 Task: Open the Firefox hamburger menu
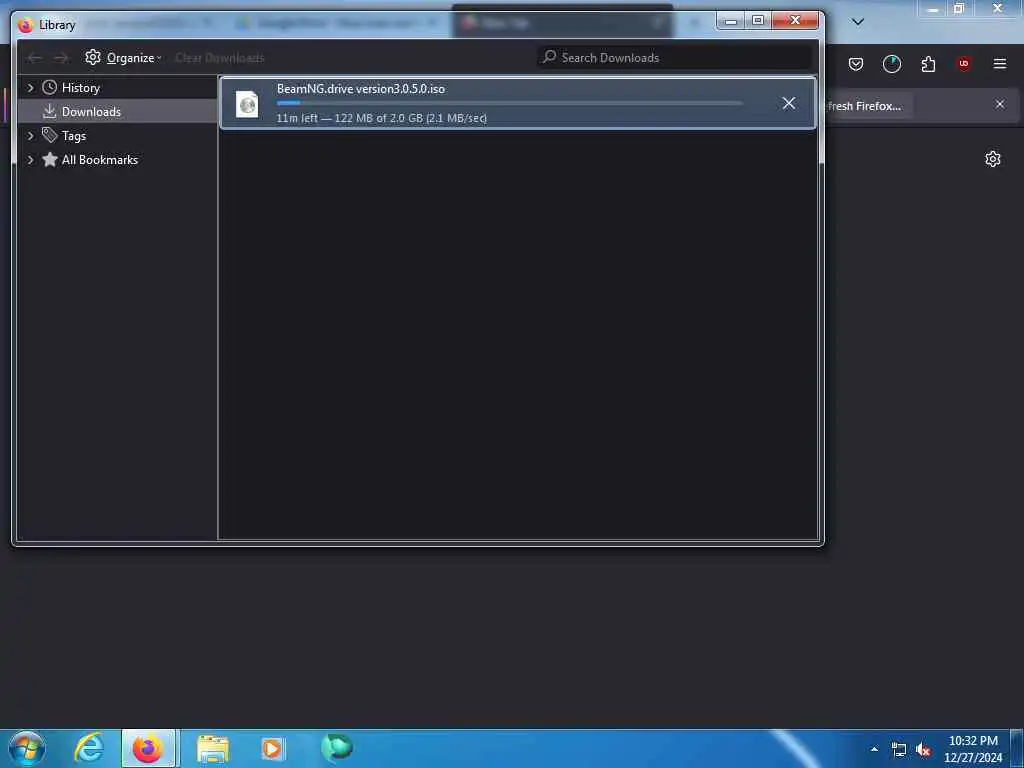click(x=1000, y=64)
